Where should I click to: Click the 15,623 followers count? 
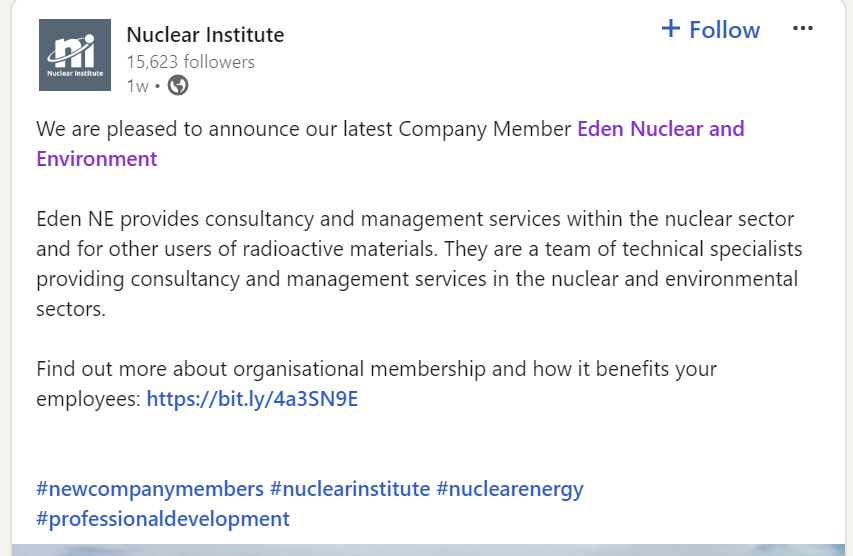click(x=190, y=62)
